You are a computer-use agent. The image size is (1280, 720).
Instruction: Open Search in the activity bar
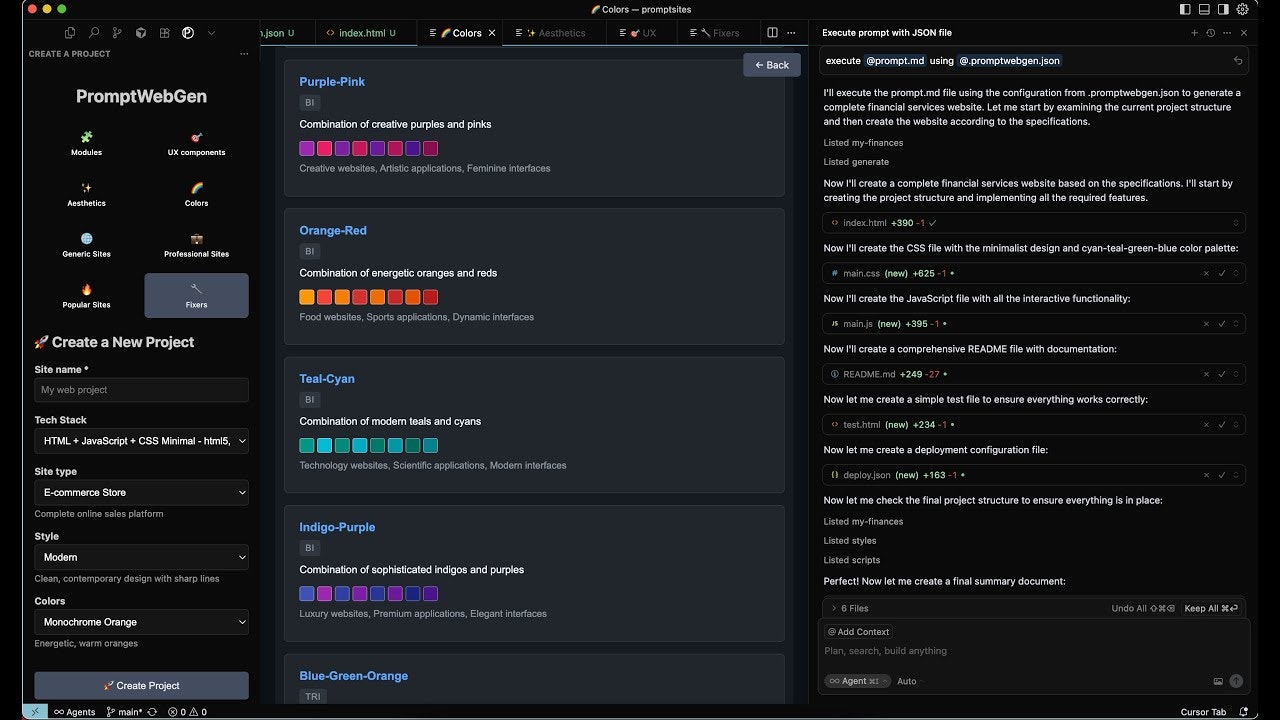point(93,32)
